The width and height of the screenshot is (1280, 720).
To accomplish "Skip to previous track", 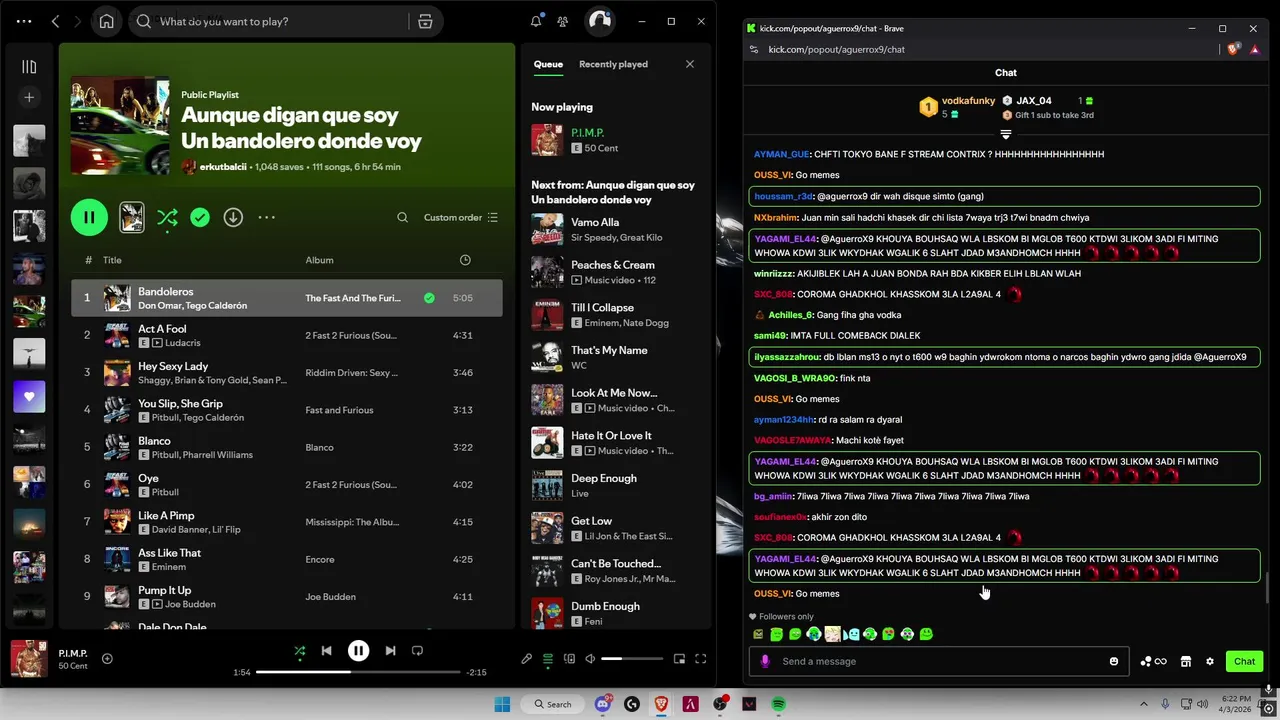I will point(326,651).
